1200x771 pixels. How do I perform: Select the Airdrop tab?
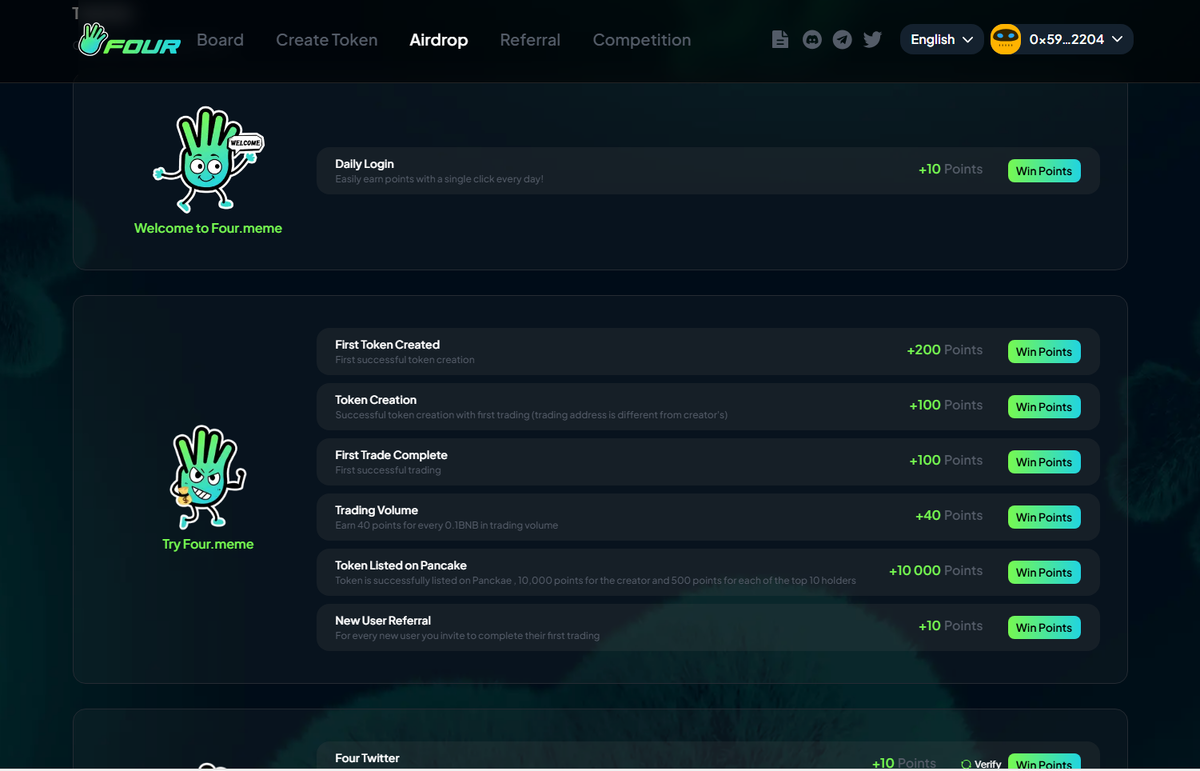pos(439,40)
